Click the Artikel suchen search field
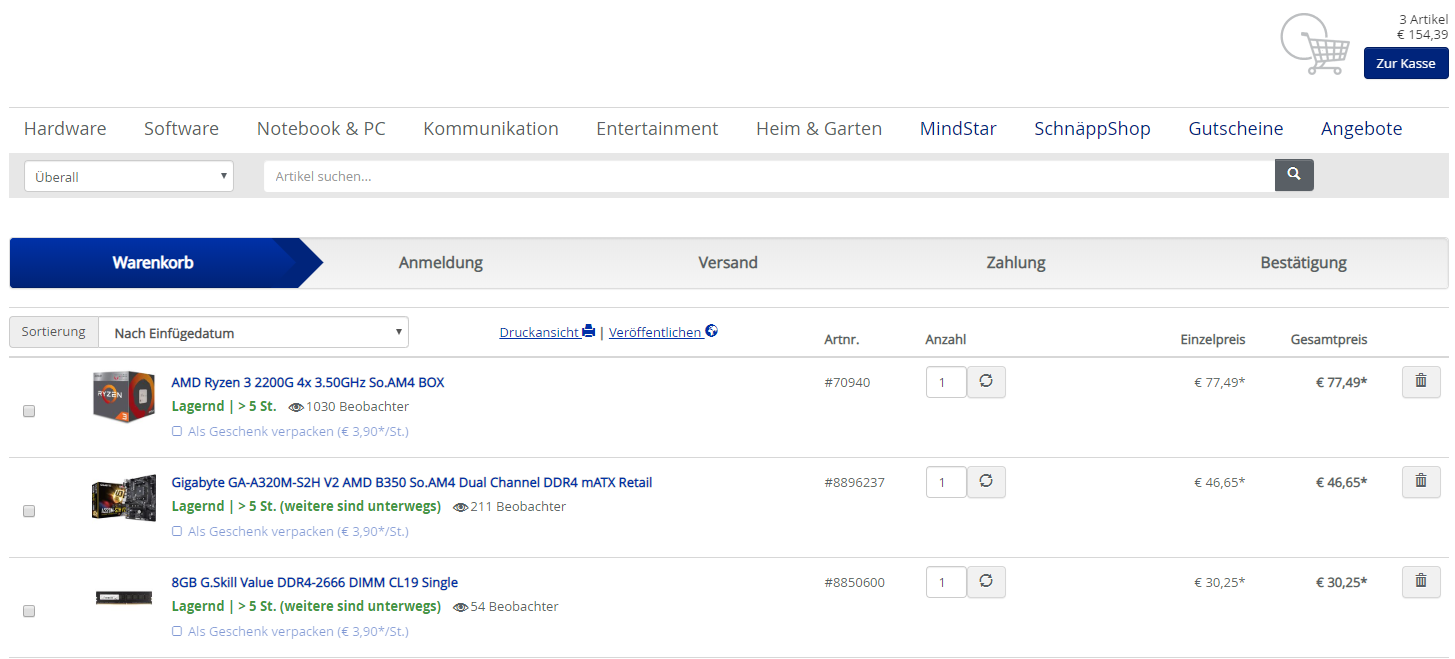The width and height of the screenshot is (1455, 659). (x=768, y=177)
